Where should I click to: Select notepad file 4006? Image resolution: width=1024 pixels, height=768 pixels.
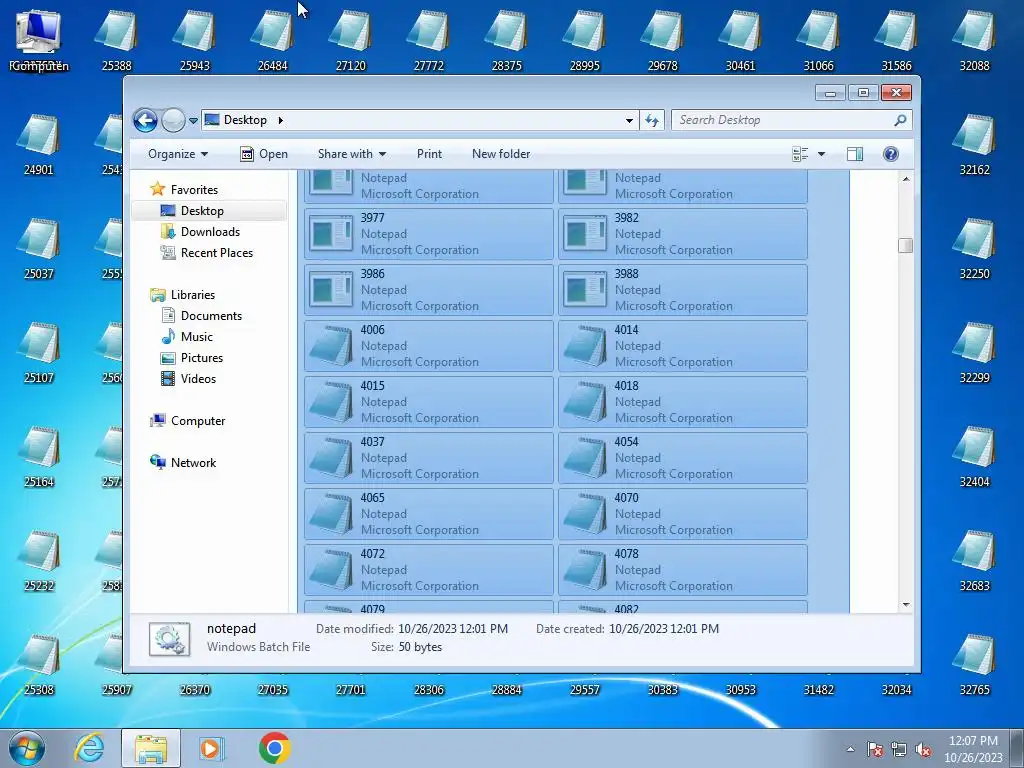tap(428, 346)
